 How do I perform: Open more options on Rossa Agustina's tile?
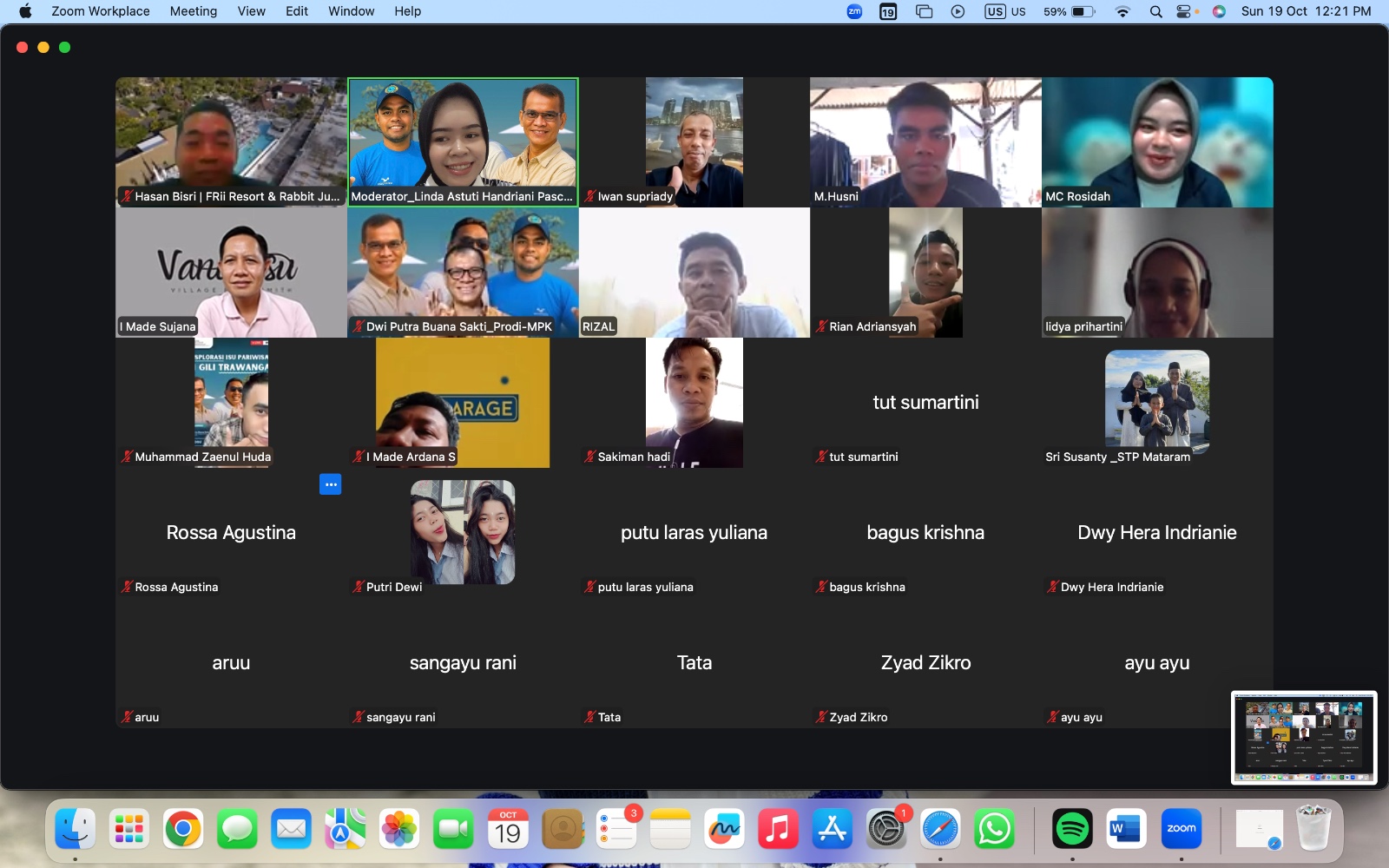tap(330, 484)
